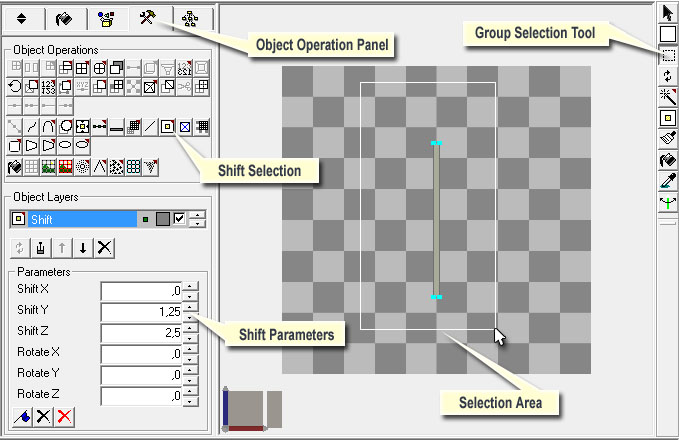Click the red X button under Parameters
This screenshot has width=679, height=440.
pos(64,418)
